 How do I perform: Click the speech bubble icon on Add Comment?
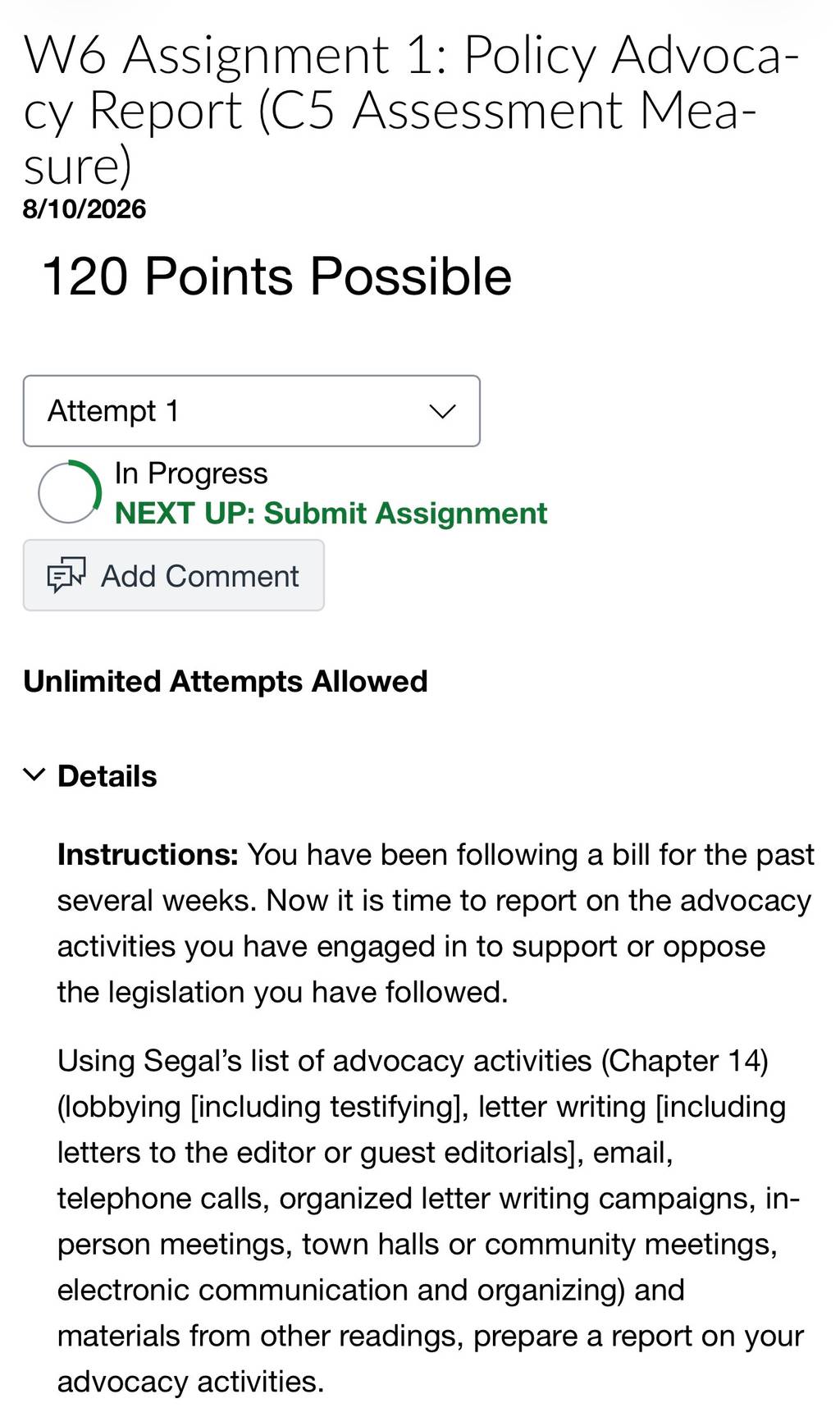click(66, 575)
